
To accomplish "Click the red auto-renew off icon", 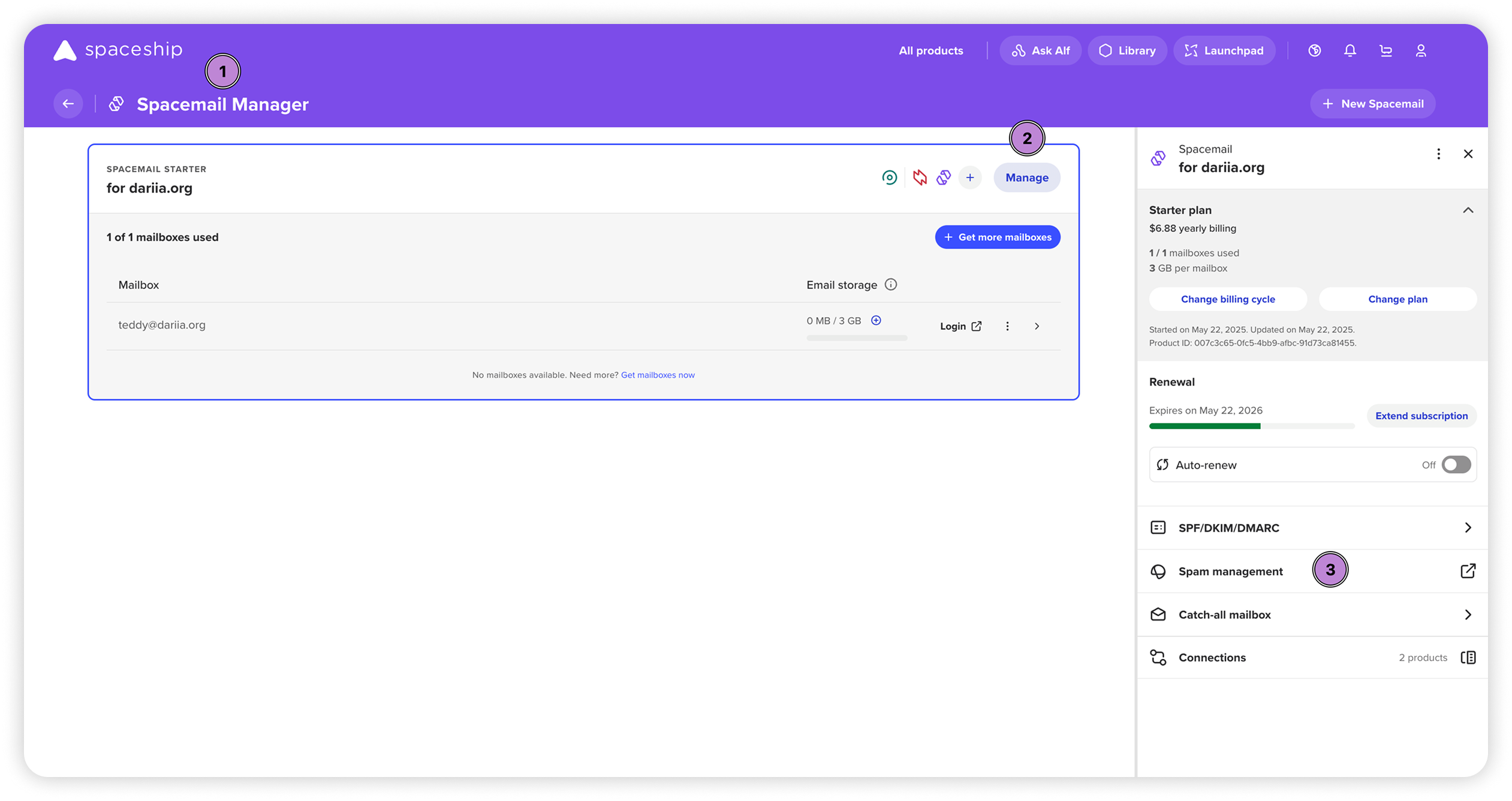I will (x=920, y=177).
